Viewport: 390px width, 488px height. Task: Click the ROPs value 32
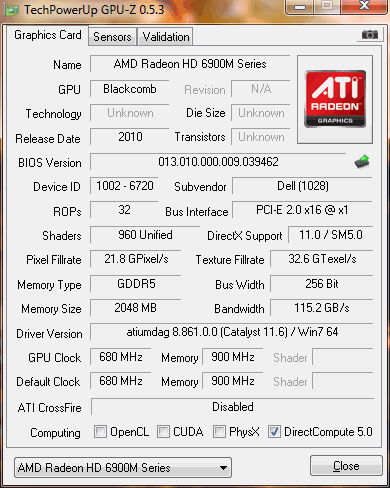pyautogui.click(x=124, y=210)
